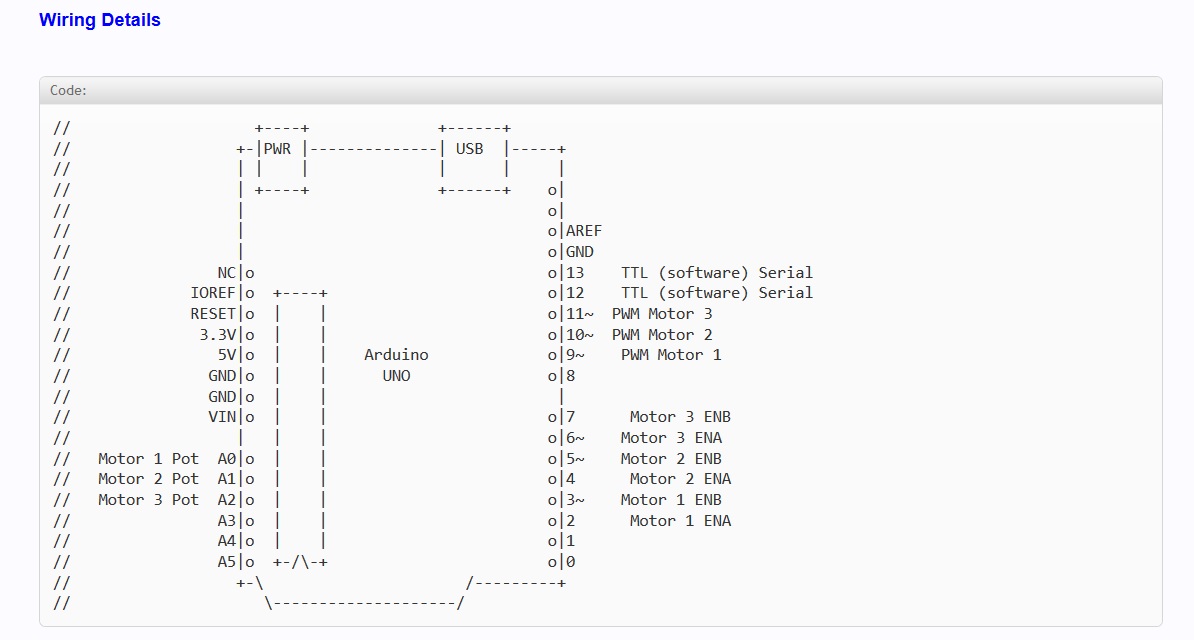
Task: Click the PWR box label
Action: 277,149
